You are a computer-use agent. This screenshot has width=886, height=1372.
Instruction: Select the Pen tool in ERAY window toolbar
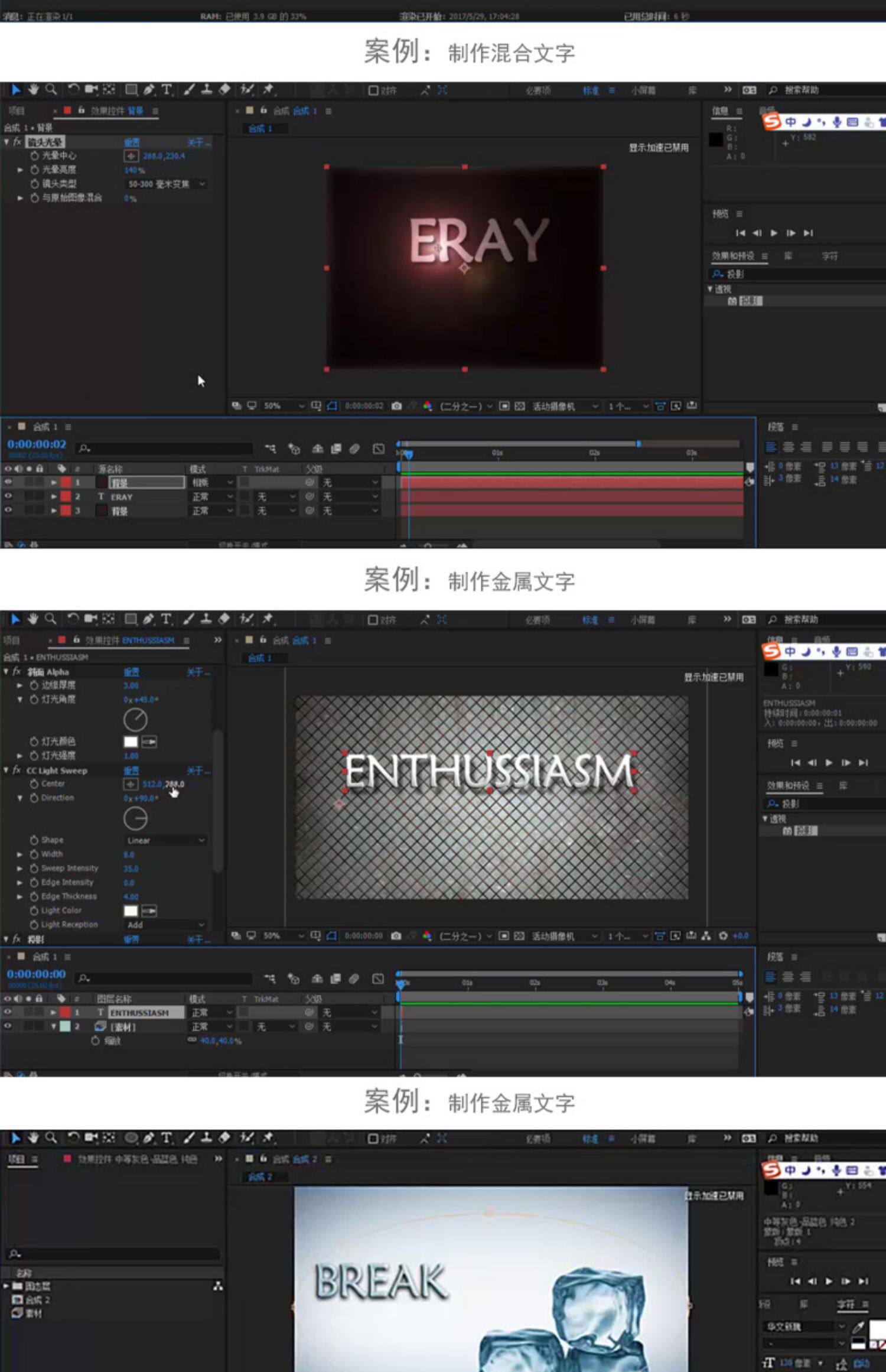click(149, 90)
